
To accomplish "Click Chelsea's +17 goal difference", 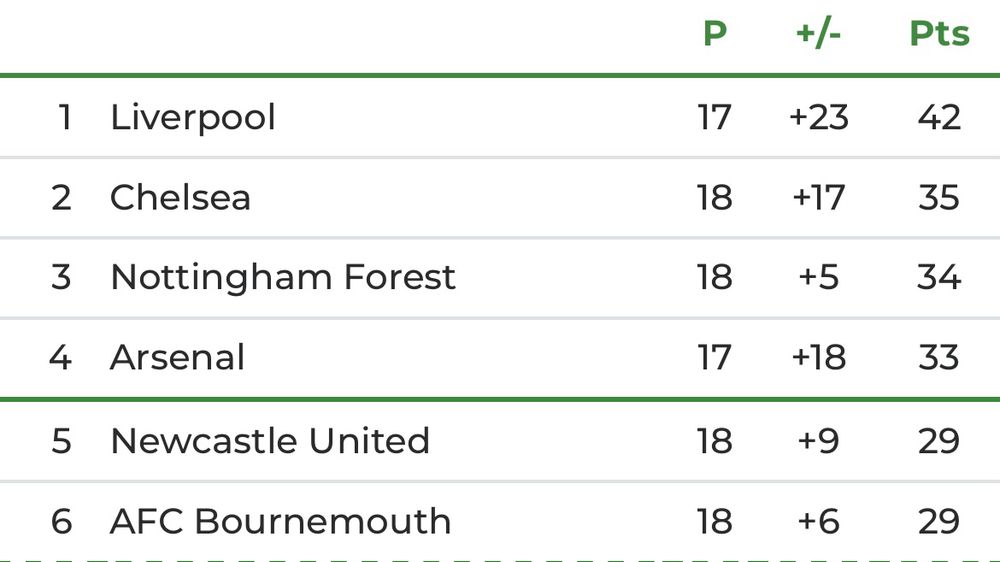I will (x=818, y=197).
